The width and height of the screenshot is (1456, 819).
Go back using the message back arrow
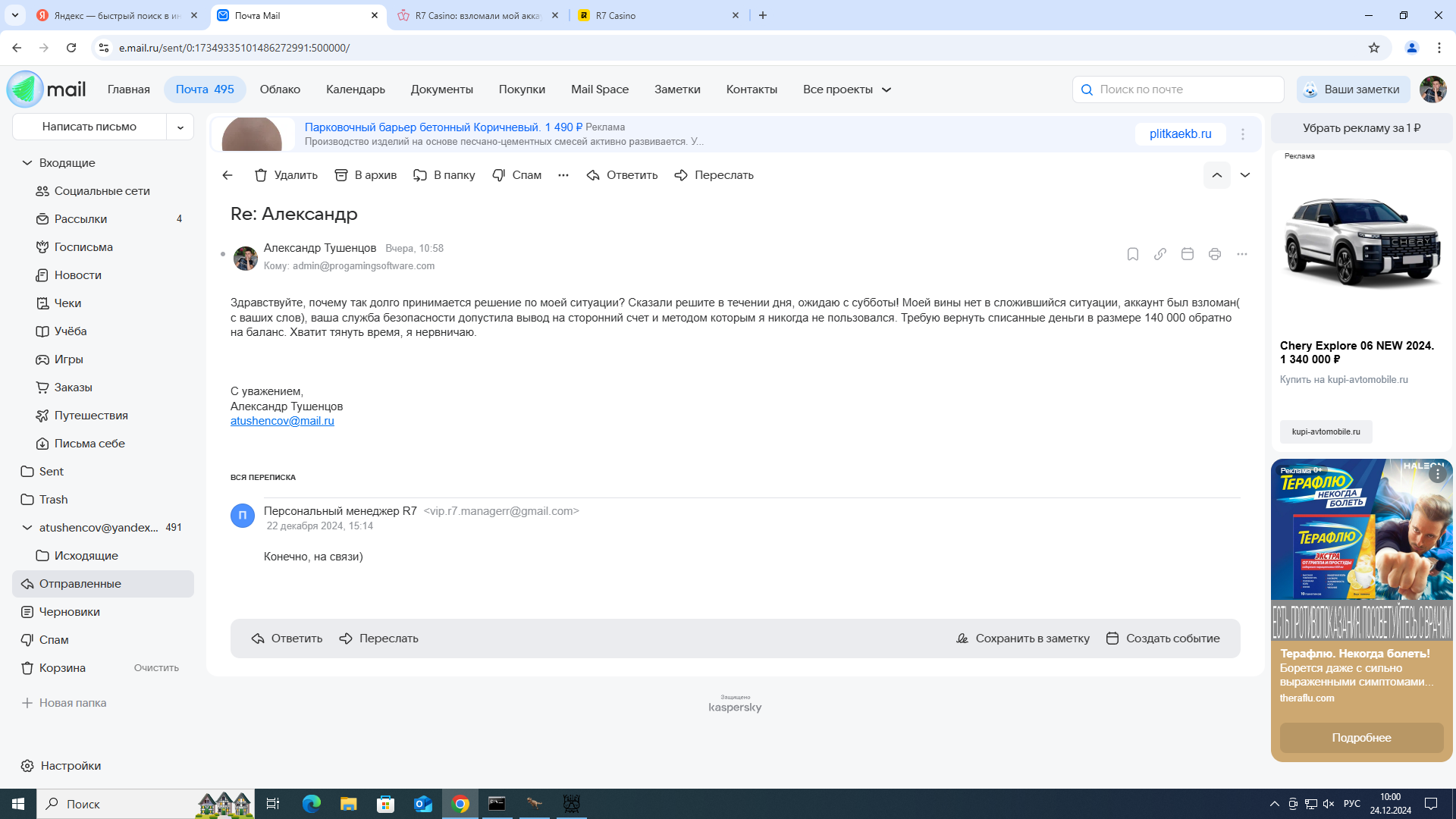(227, 175)
